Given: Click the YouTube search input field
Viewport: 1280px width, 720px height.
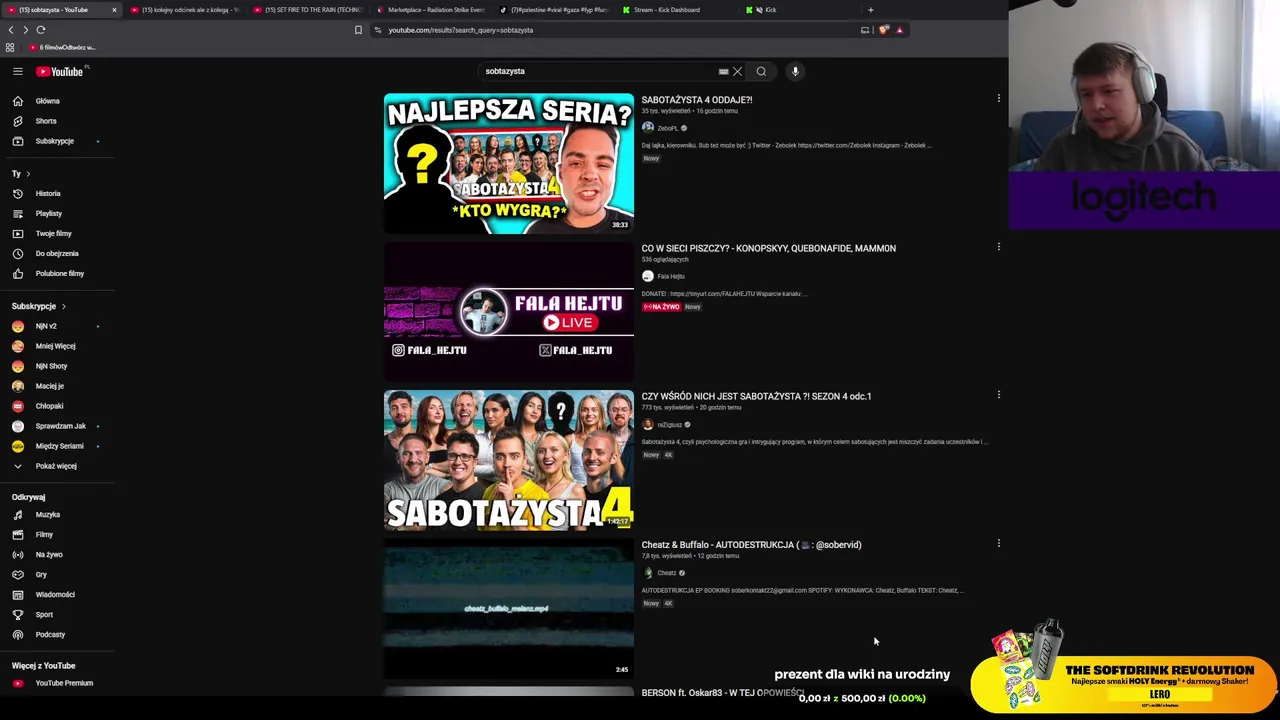Looking at the screenshot, I should click(x=598, y=71).
